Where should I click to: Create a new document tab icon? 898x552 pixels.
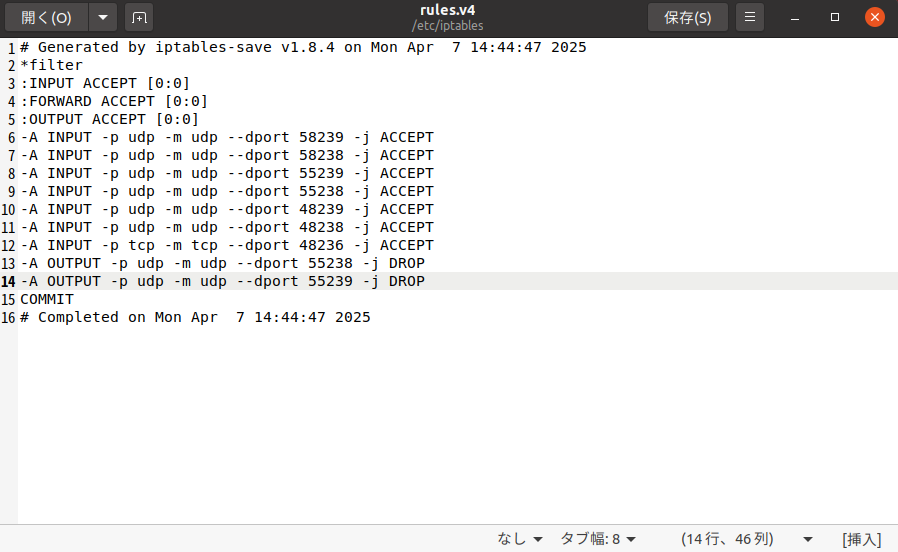[x=139, y=17]
